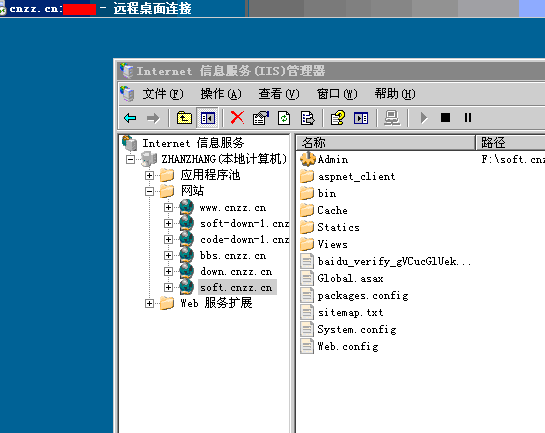545x433 pixels.
Task: Click the IIS manager title bar icon
Action: pos(127,71)
